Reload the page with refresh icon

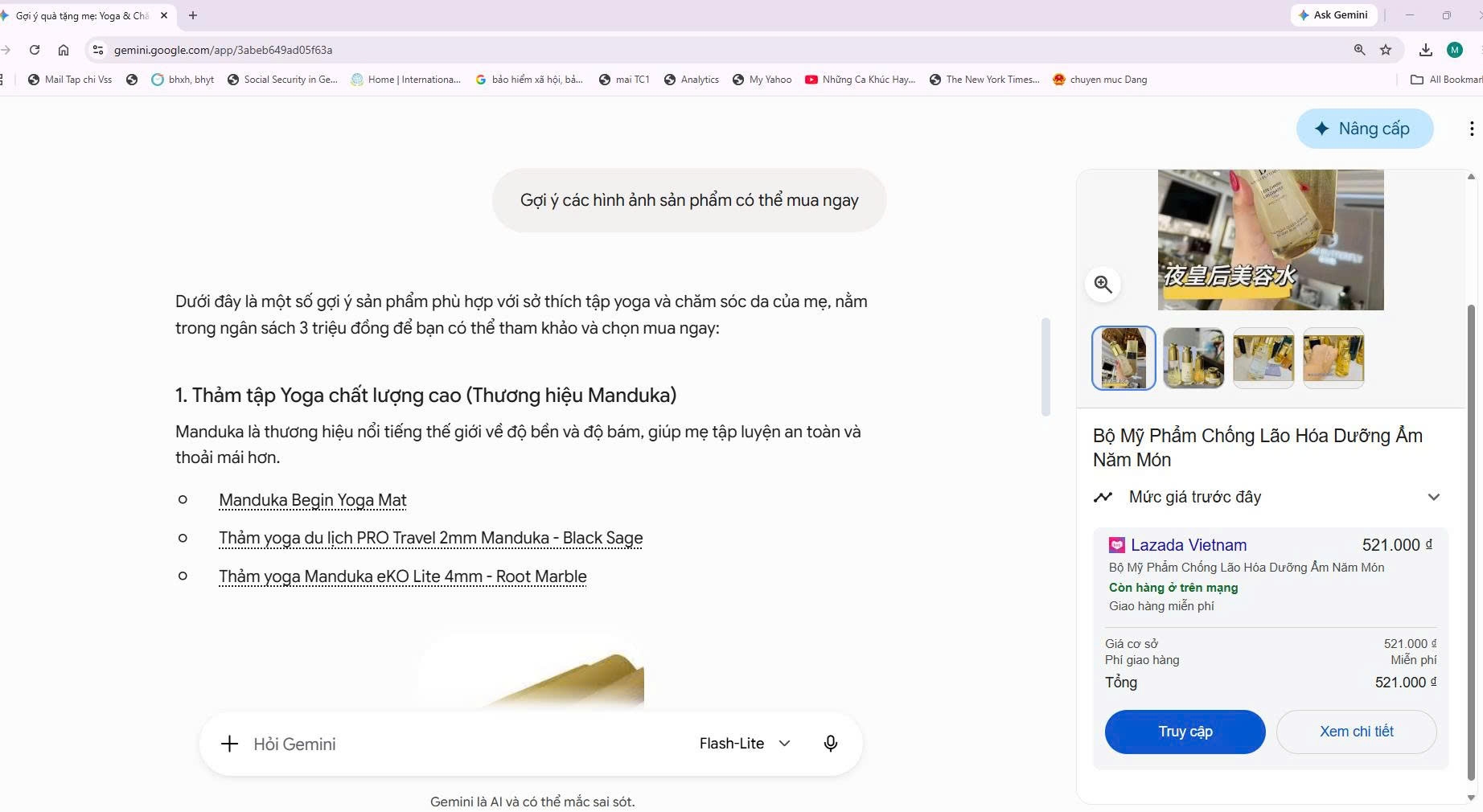(x=35, y=50)
